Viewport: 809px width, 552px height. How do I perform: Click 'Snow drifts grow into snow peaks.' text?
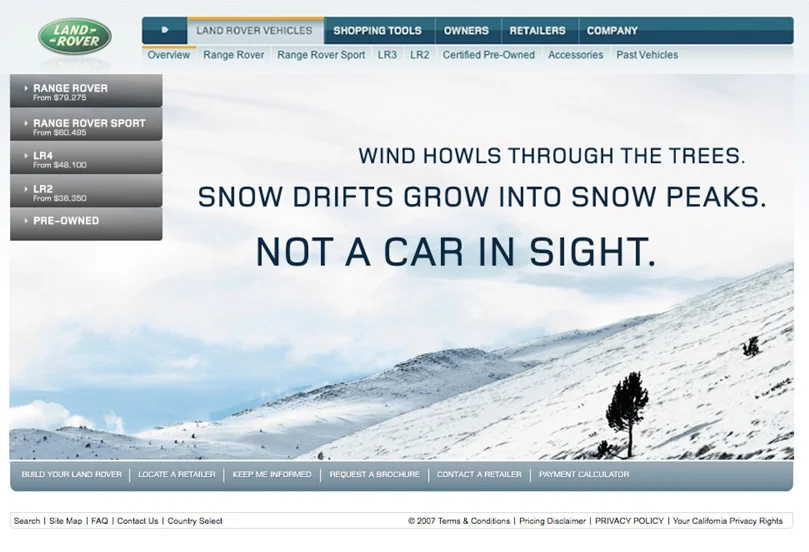[482, 197]
